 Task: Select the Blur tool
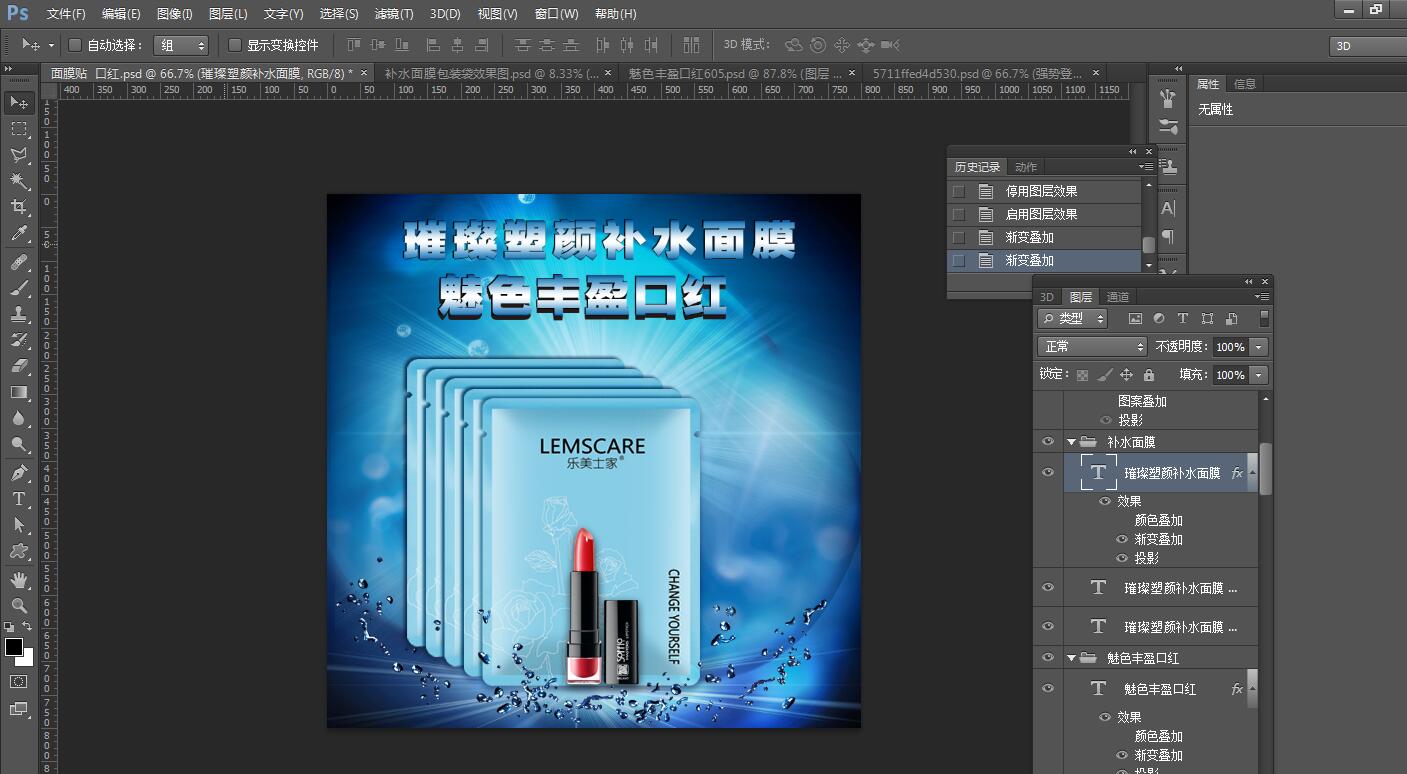(19, 418)
